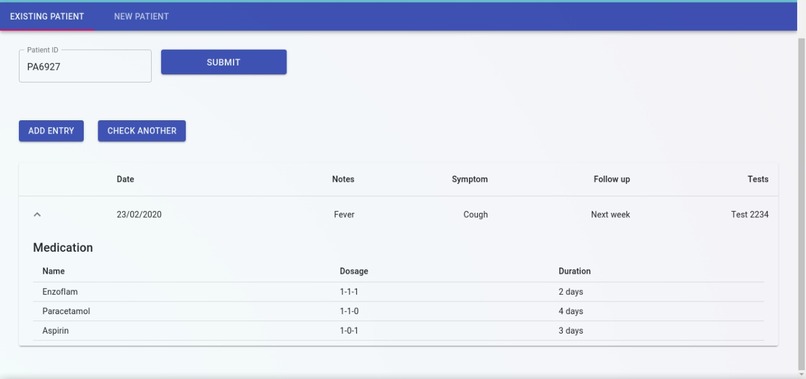Collapse the 23/02/2020 entry row chevron
806x379 pixels.
click(37, 214)
